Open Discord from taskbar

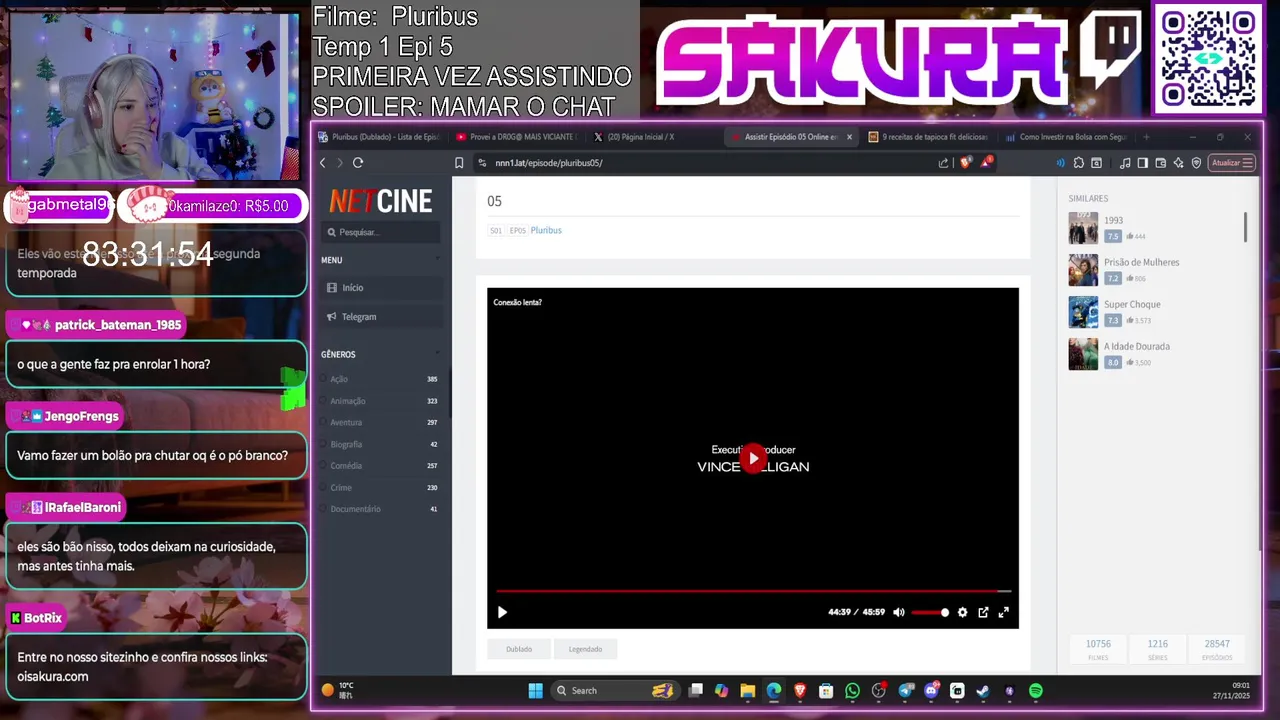pos(931,690)
